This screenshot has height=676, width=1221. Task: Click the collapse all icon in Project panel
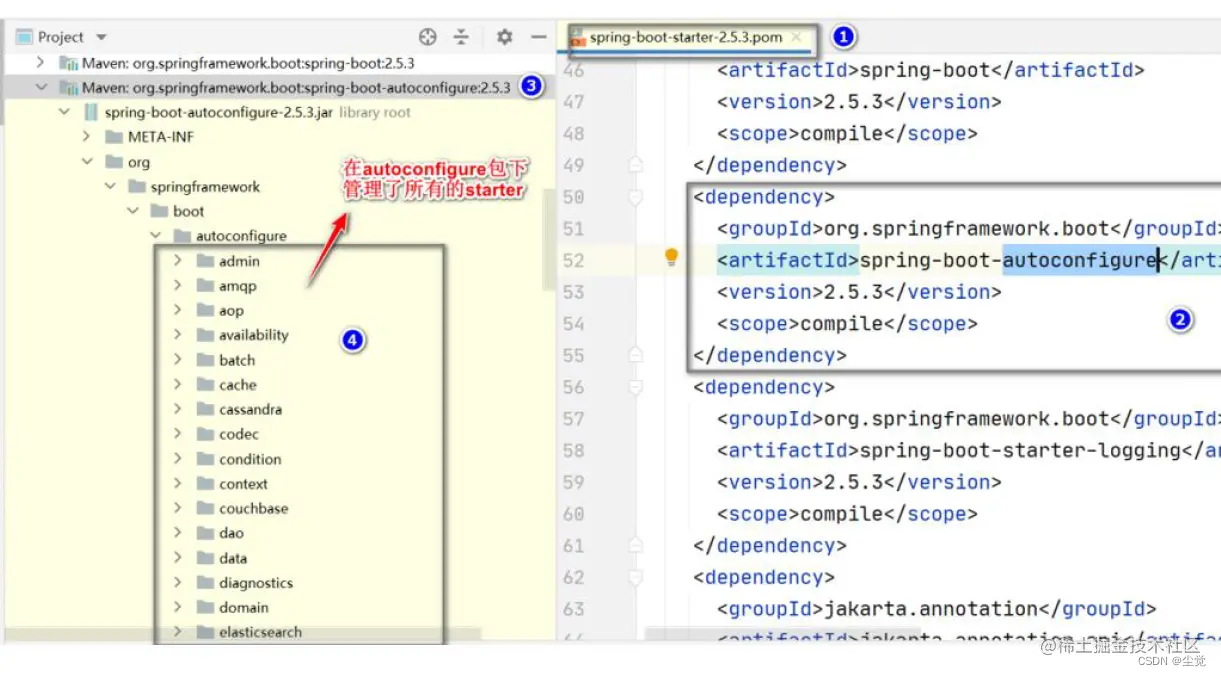[461, 37]
